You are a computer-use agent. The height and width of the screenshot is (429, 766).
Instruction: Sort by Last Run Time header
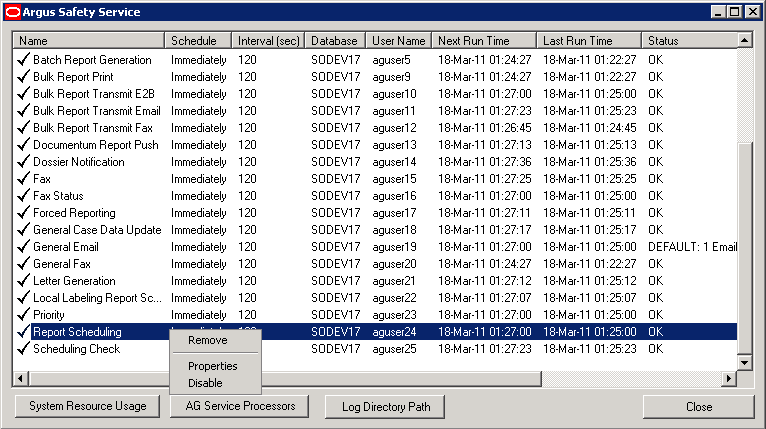pos(589,41)
